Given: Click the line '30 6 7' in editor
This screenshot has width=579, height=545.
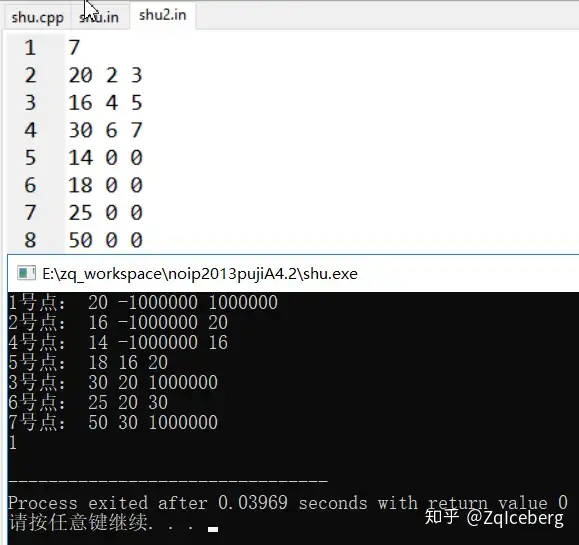Looking at the screenshot, I should click(106, 130).
